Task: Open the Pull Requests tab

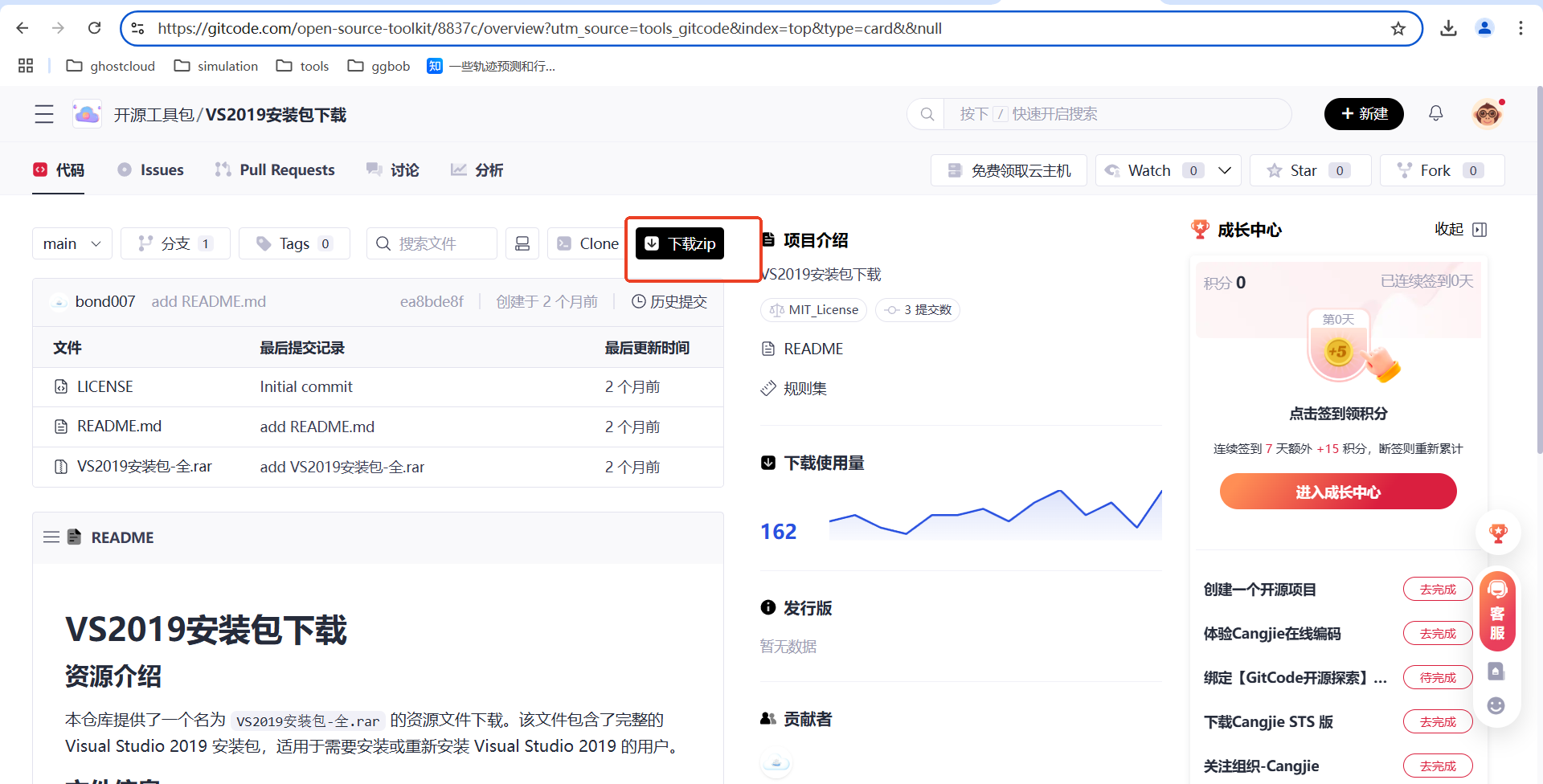Action: (274, 169)
